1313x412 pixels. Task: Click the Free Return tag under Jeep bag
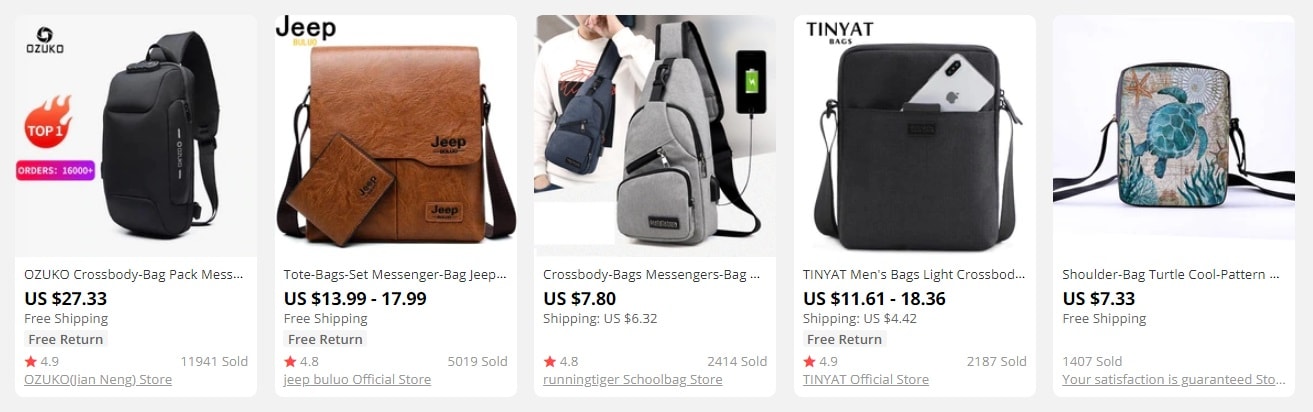tap(325, 339)
